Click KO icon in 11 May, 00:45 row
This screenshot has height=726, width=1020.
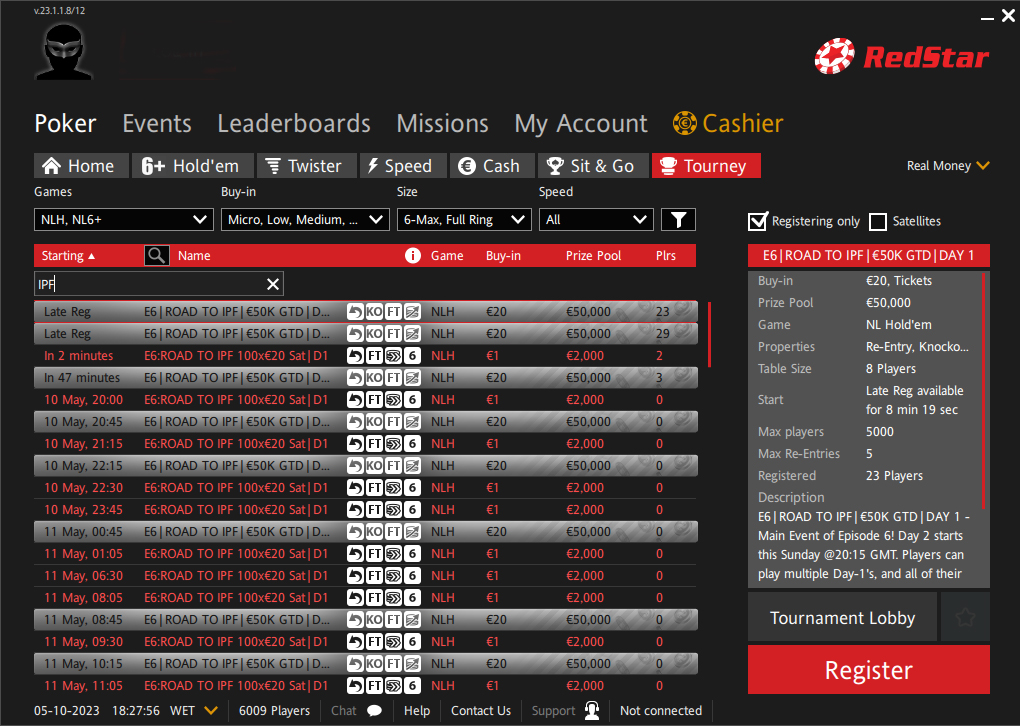pos(374,532)
